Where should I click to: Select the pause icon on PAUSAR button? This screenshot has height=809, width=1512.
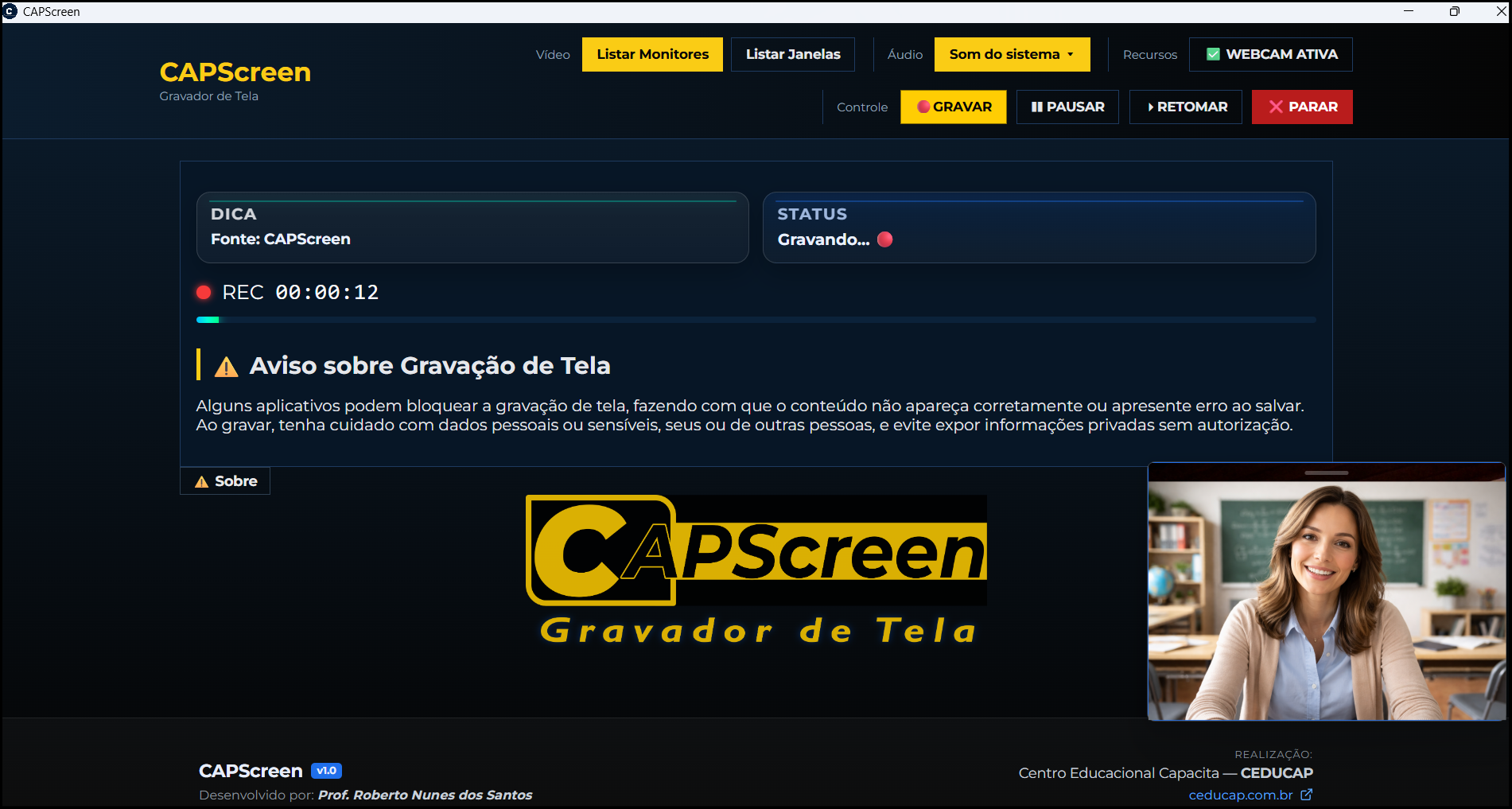point(1036,107)
